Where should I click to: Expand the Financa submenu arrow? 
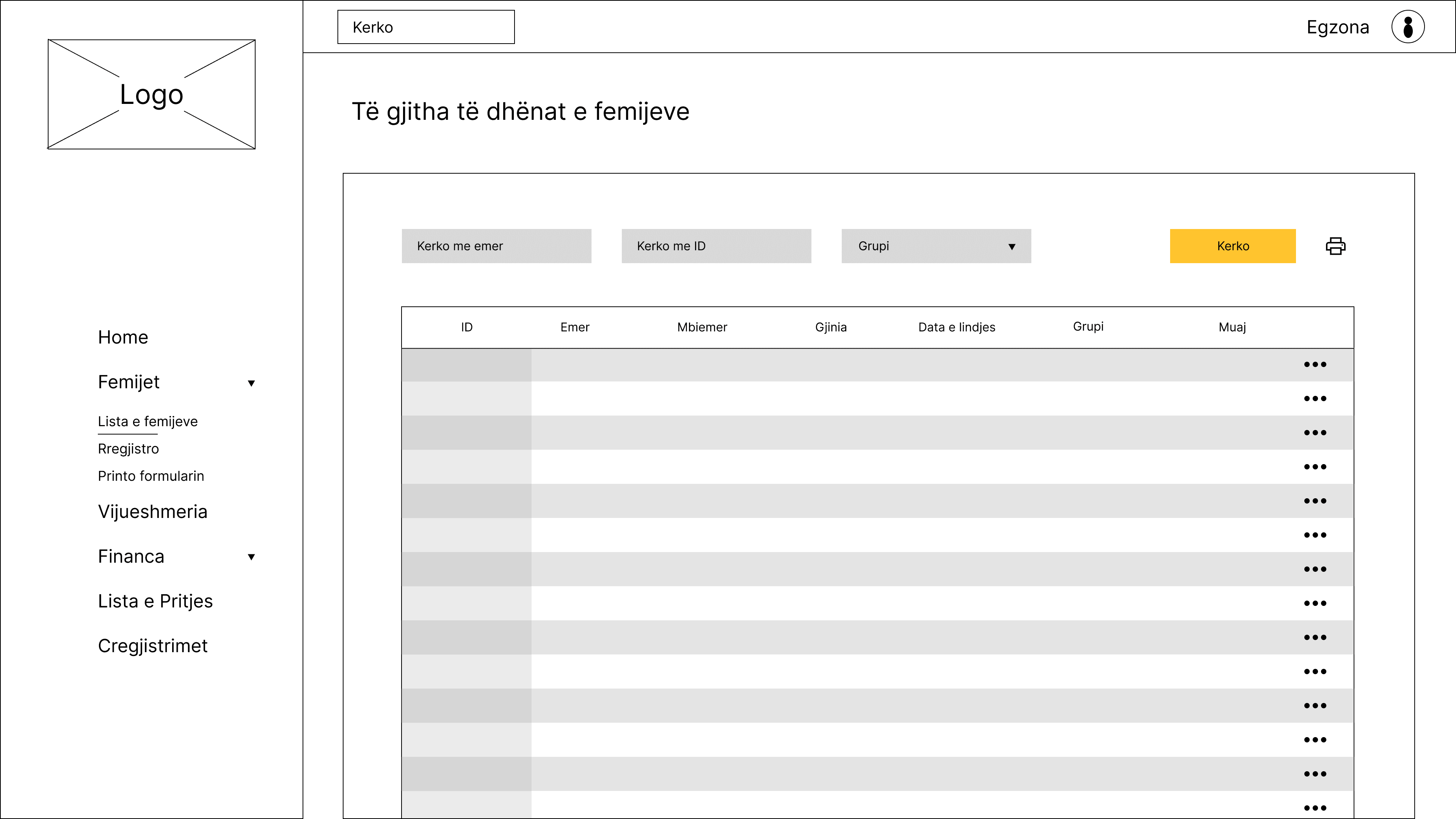(x=251, y=557)
